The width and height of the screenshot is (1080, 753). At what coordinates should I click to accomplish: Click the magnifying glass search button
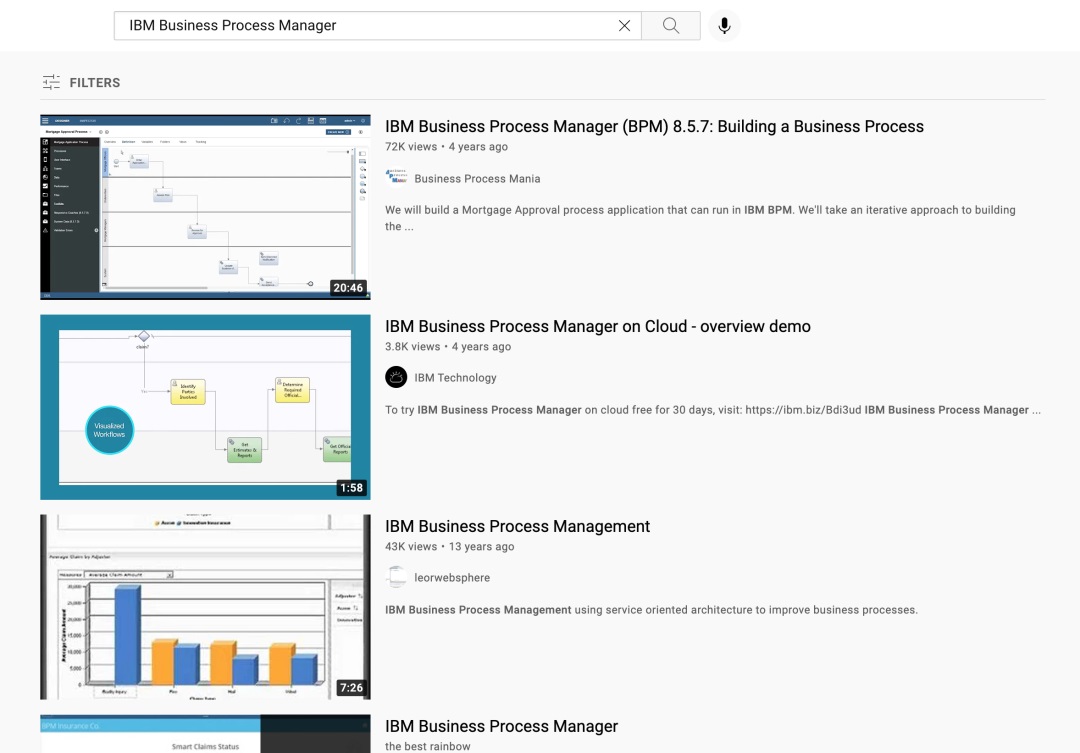click(x=671, y=25)
